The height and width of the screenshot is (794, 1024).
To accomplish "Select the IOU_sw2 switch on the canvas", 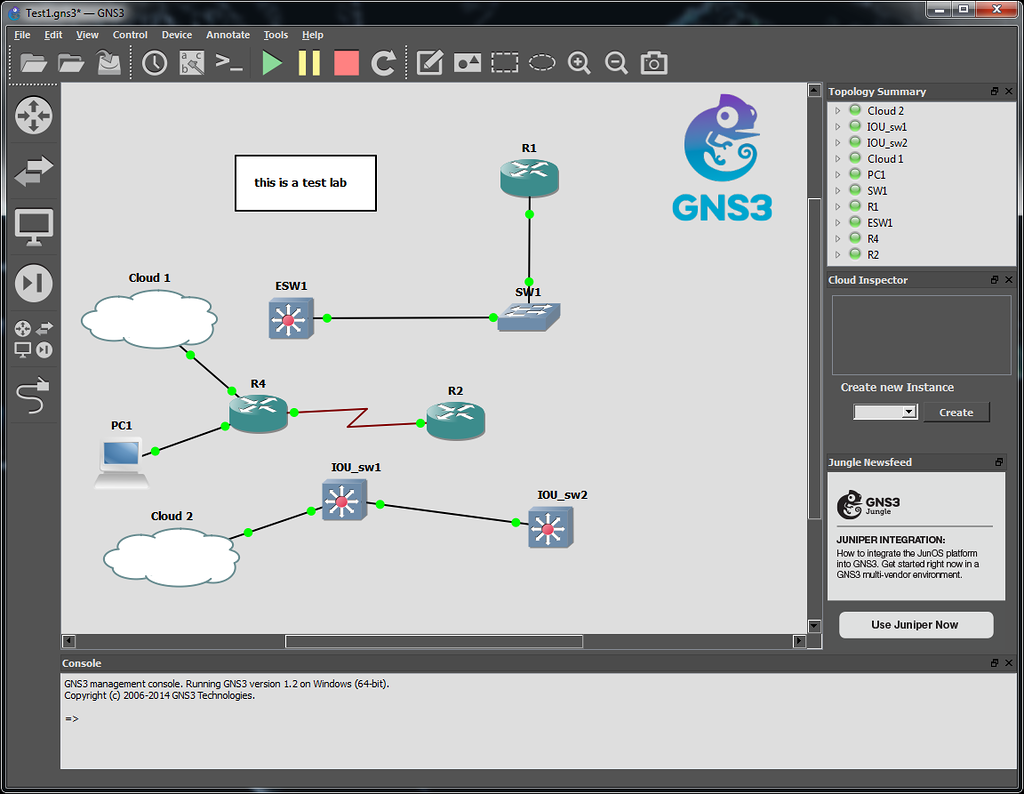I will pyautogui.click(x=551, y=527).
